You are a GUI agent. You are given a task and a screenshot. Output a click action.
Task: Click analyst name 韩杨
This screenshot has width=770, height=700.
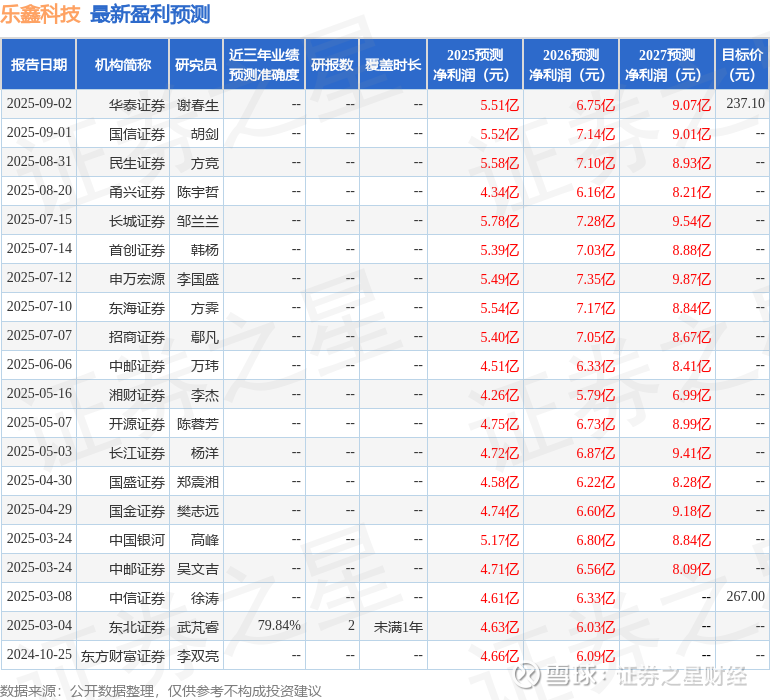coord(205,250)
